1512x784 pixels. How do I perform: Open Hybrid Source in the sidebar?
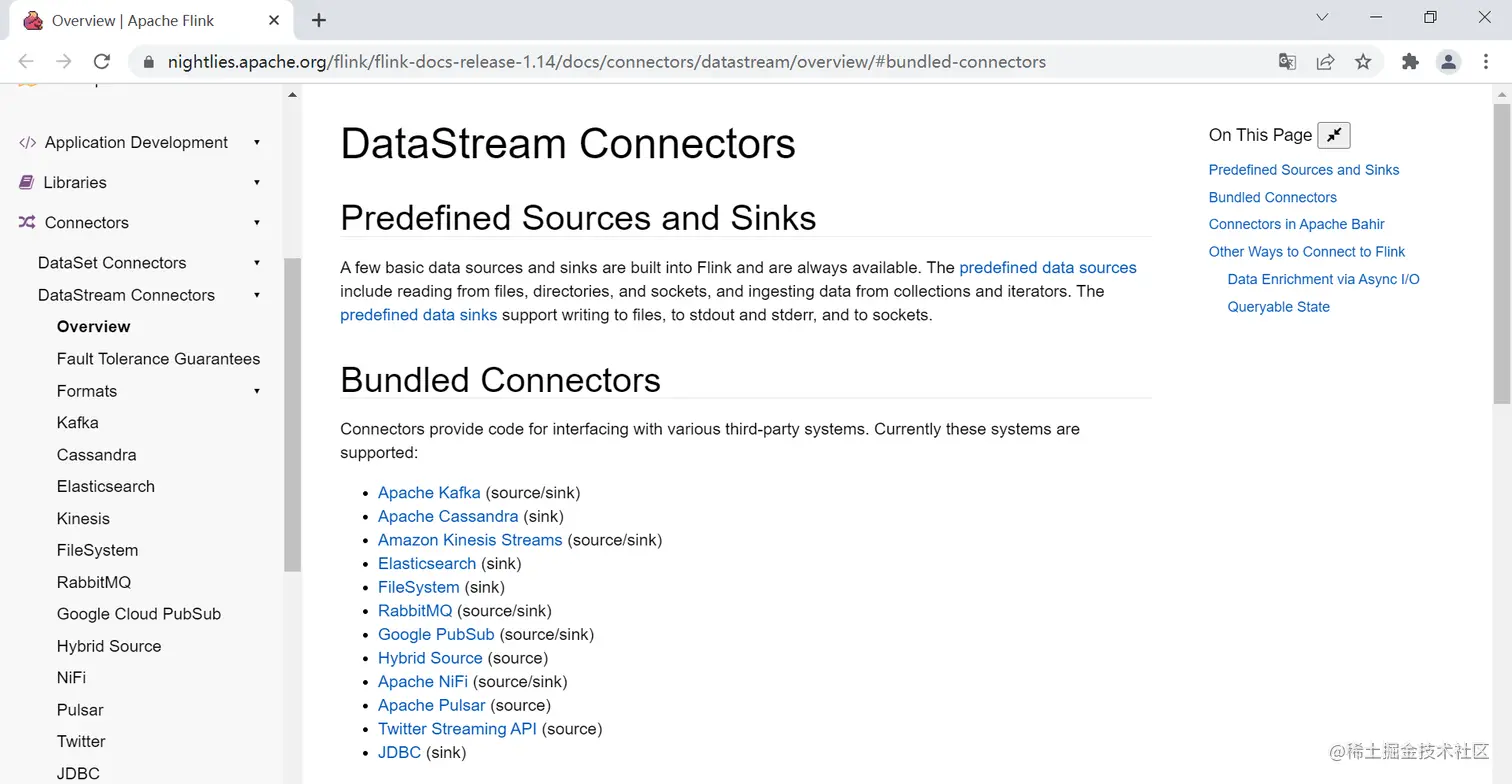click(109, 646)
